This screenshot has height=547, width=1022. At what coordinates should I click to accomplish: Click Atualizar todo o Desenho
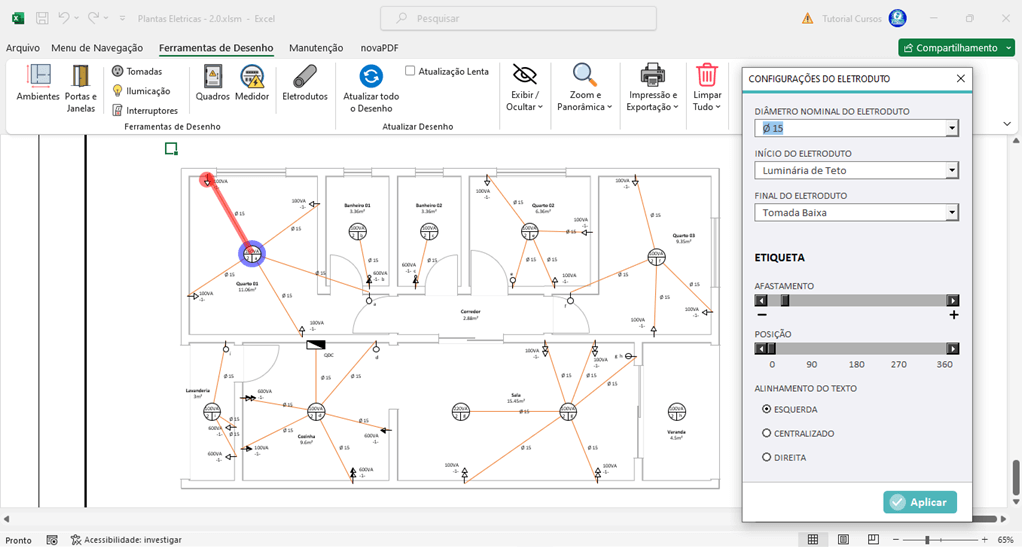click(371, 89)
